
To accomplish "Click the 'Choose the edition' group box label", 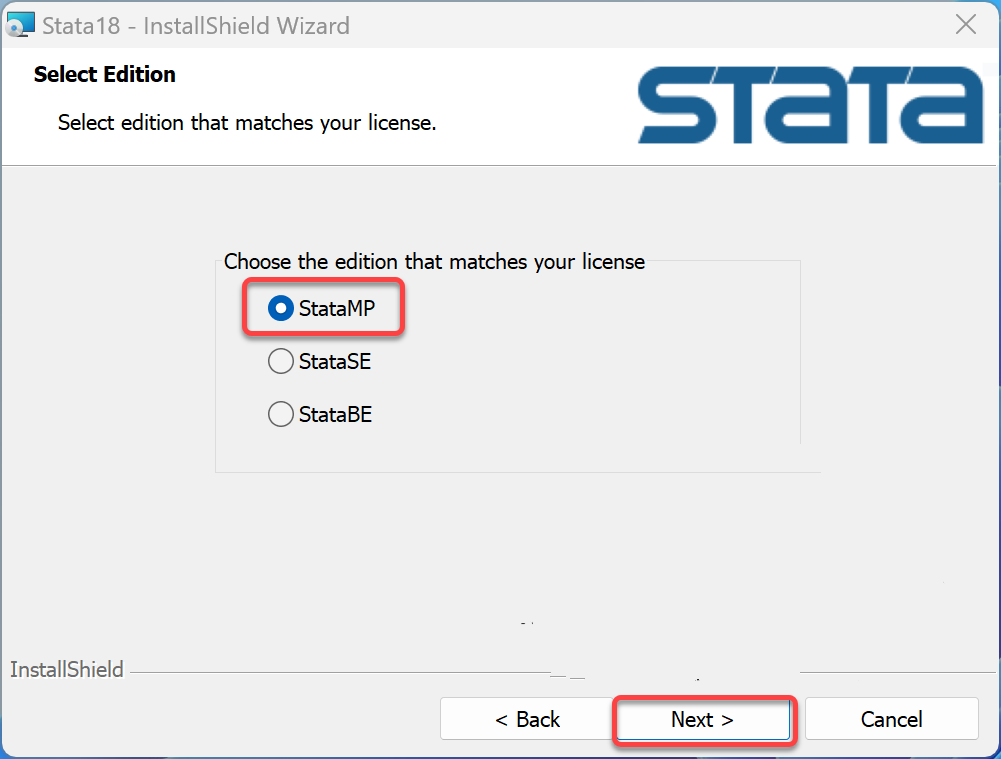I will pos(434,262).
